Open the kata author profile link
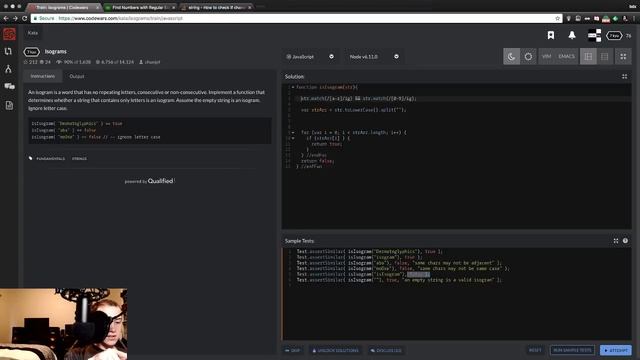 pyautogui.click(x=150, y=62)
